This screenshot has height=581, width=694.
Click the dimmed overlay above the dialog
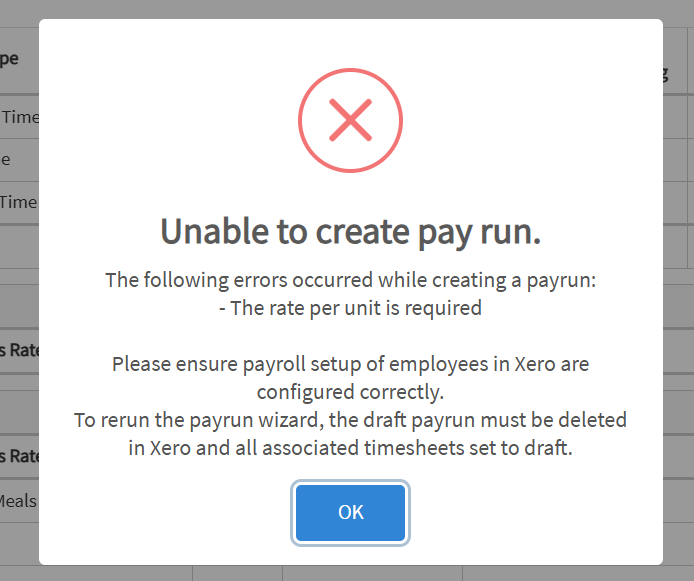347,9
